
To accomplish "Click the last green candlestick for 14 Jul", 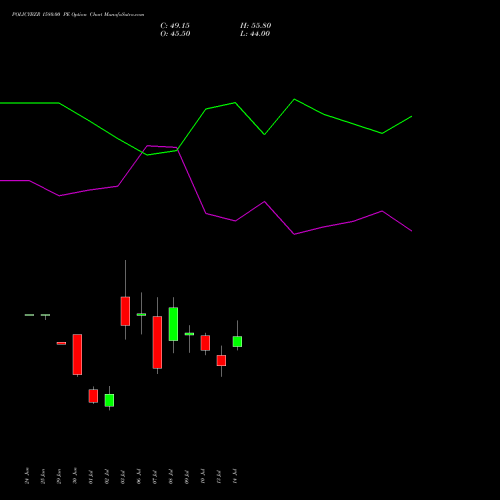I will coord(237,342).
